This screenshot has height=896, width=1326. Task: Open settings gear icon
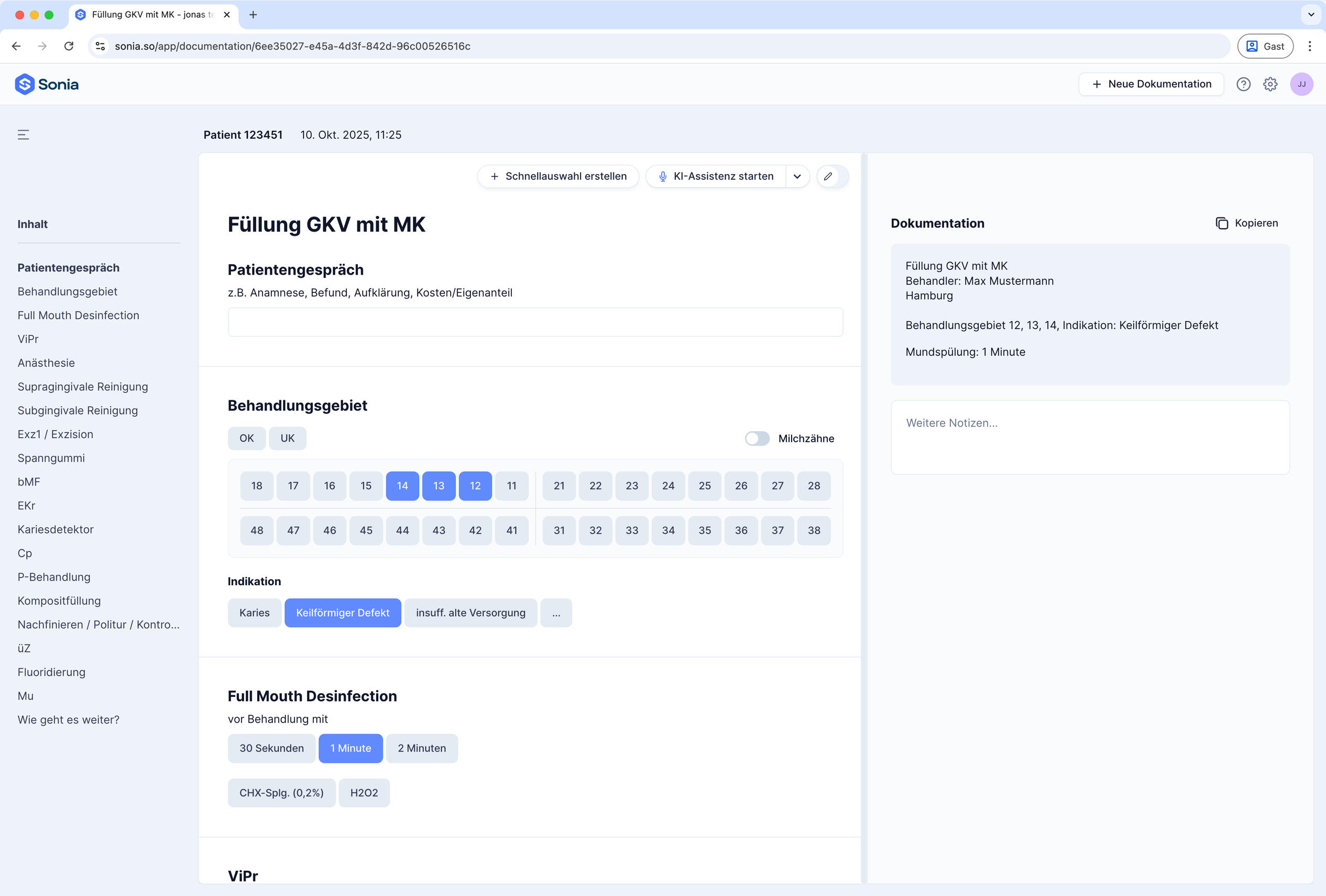pos(1270,84)
